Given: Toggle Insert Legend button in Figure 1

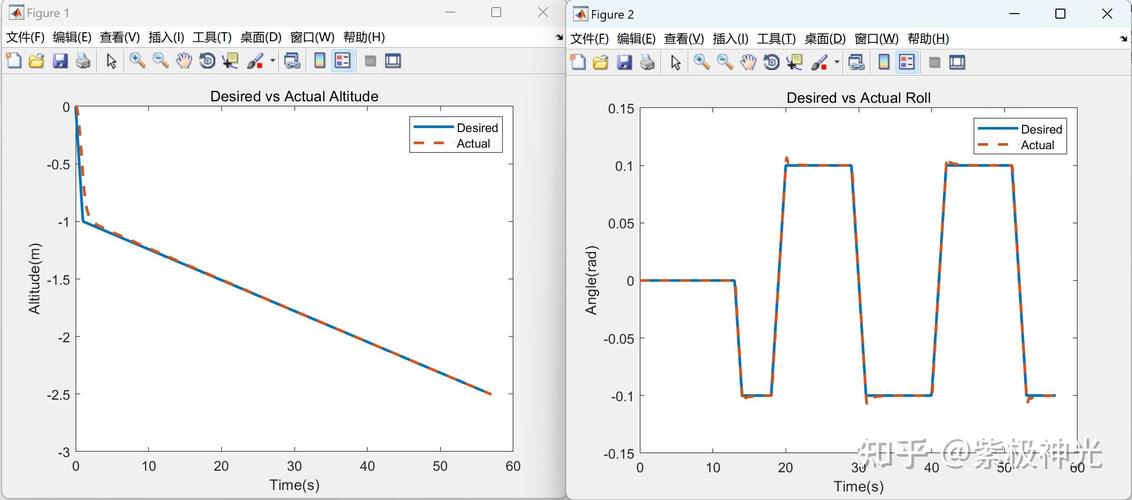Looking at the screenshot, I should coord(343,61).
